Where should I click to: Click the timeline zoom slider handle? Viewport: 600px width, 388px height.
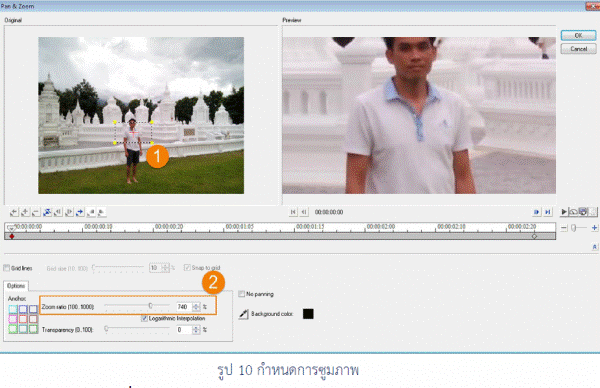[573, 228]
